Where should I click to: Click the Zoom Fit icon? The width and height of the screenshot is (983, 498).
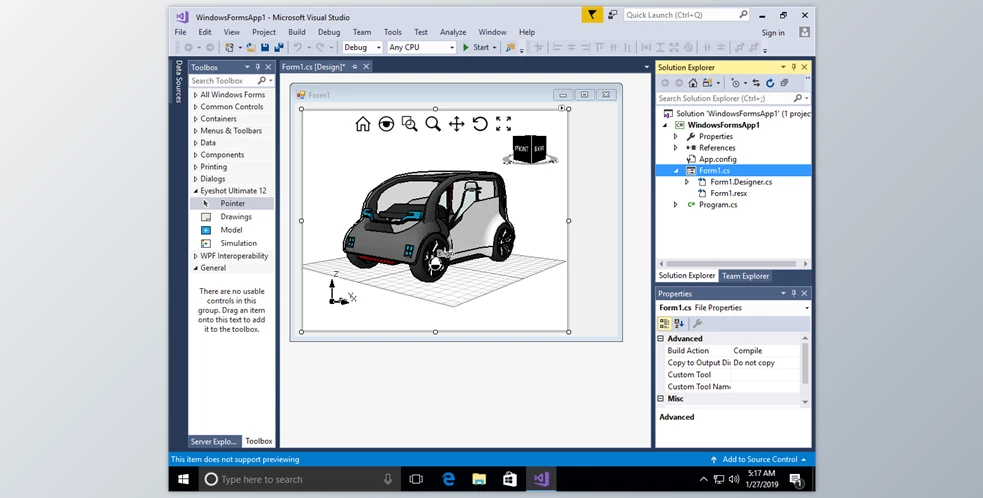coord(503,124)
